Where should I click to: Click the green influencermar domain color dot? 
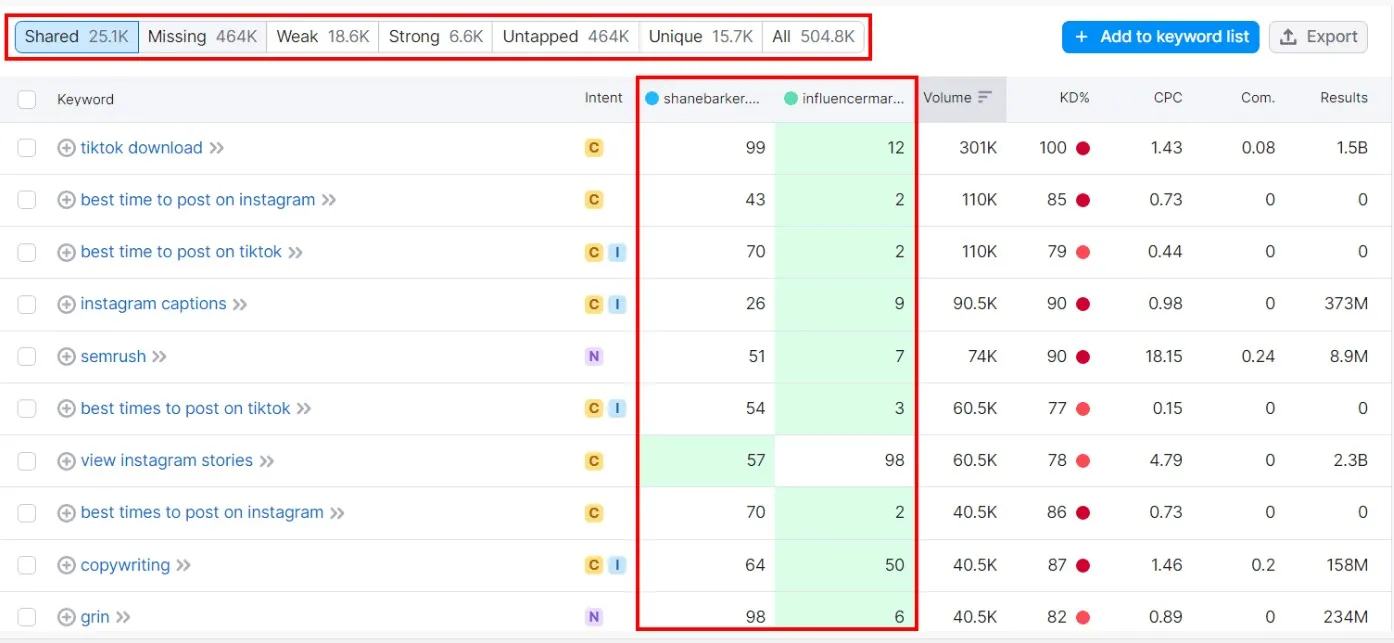[x=791, y=99]
